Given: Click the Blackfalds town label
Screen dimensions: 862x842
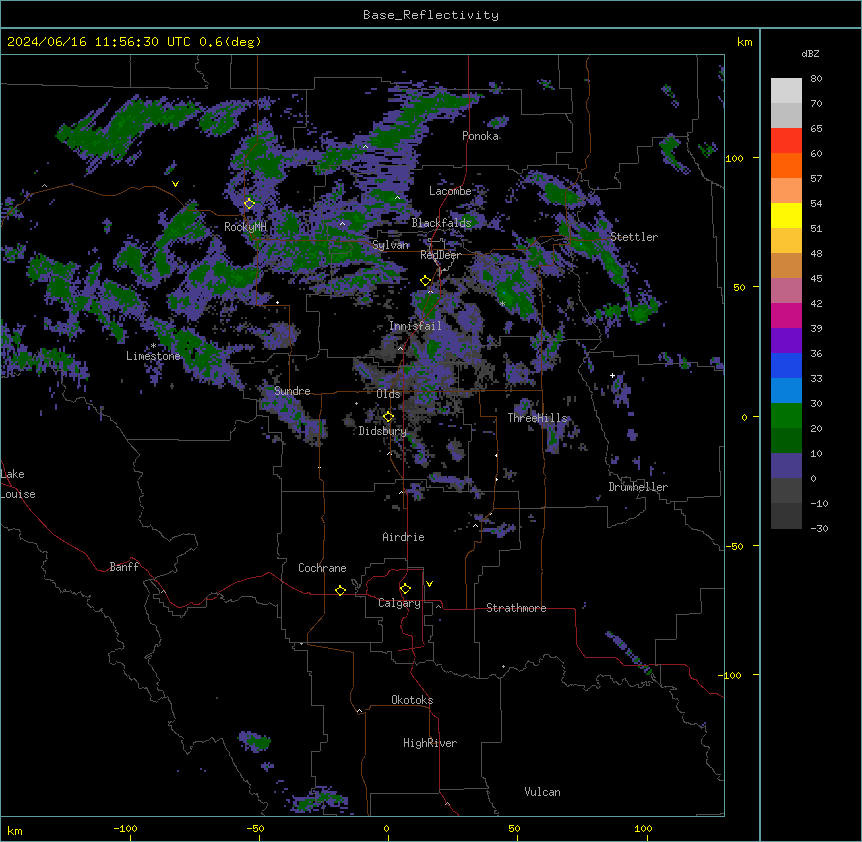Looking at the screenshot, I should point(441,223).
